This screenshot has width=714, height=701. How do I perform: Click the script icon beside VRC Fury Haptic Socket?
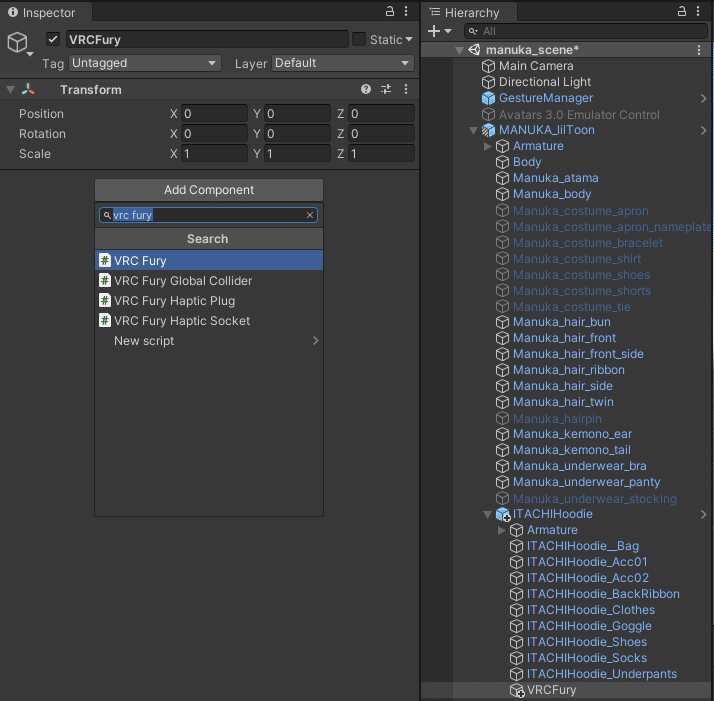105,321
